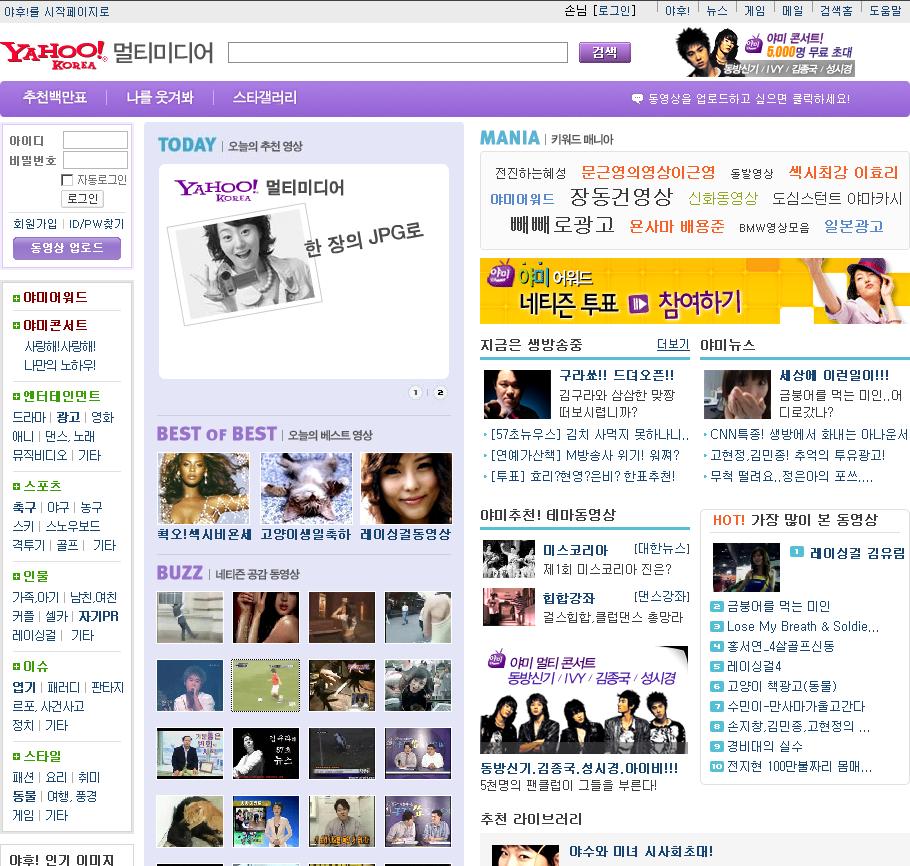Open 셀카 under 인물 category
Viewport: 910px width, 866px height.
coord(56,616)
